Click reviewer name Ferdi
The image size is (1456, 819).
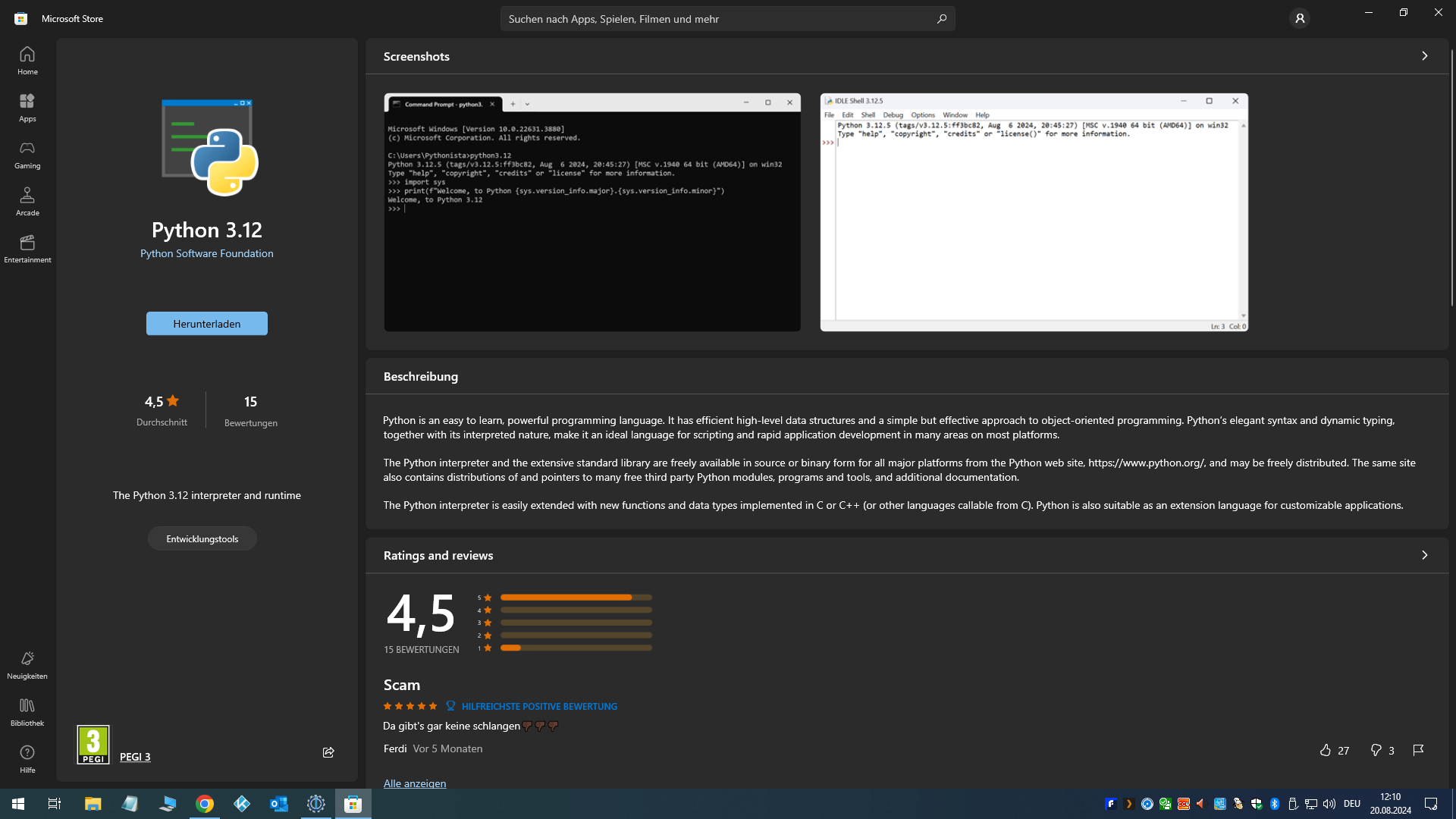[395, 748]
